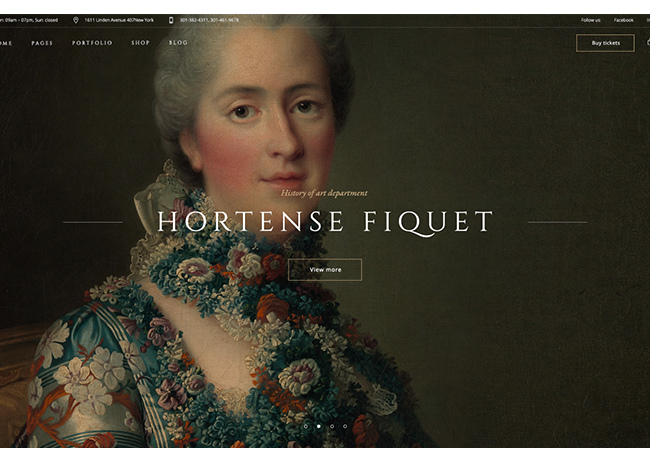This screenshot has width=650, height=462.
Task: Jump to the fourth slide dot
Action: (345, 426)
